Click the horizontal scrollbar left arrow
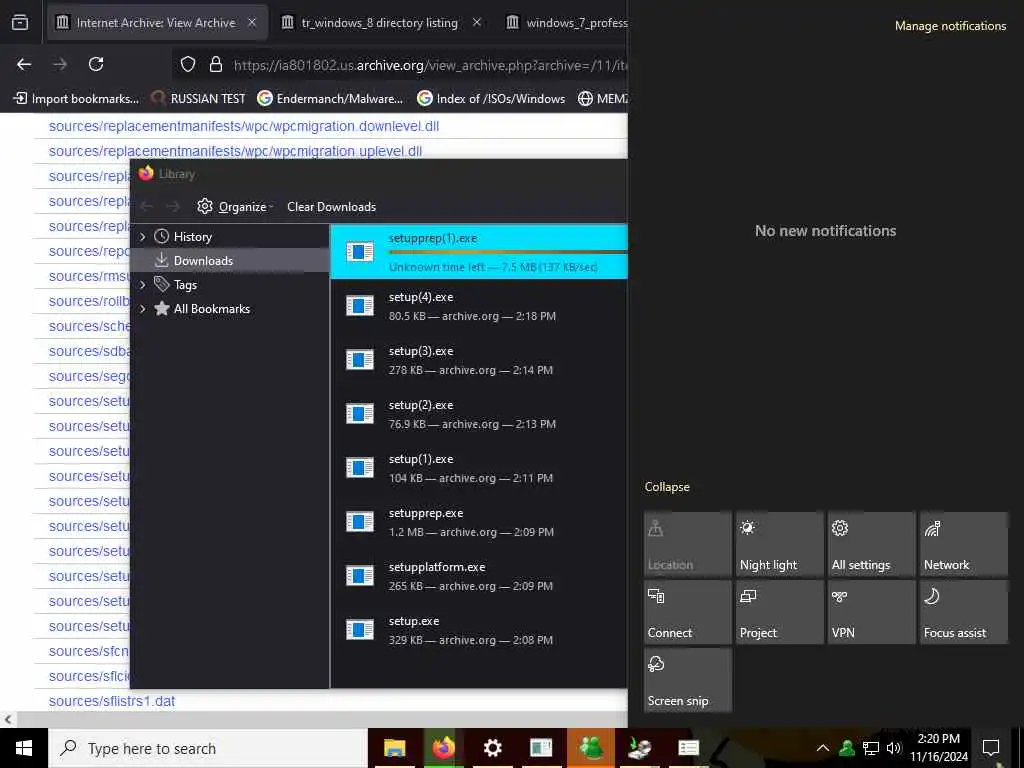The image size is (1024, 768). pyautogui.click(x=8, y=720)
